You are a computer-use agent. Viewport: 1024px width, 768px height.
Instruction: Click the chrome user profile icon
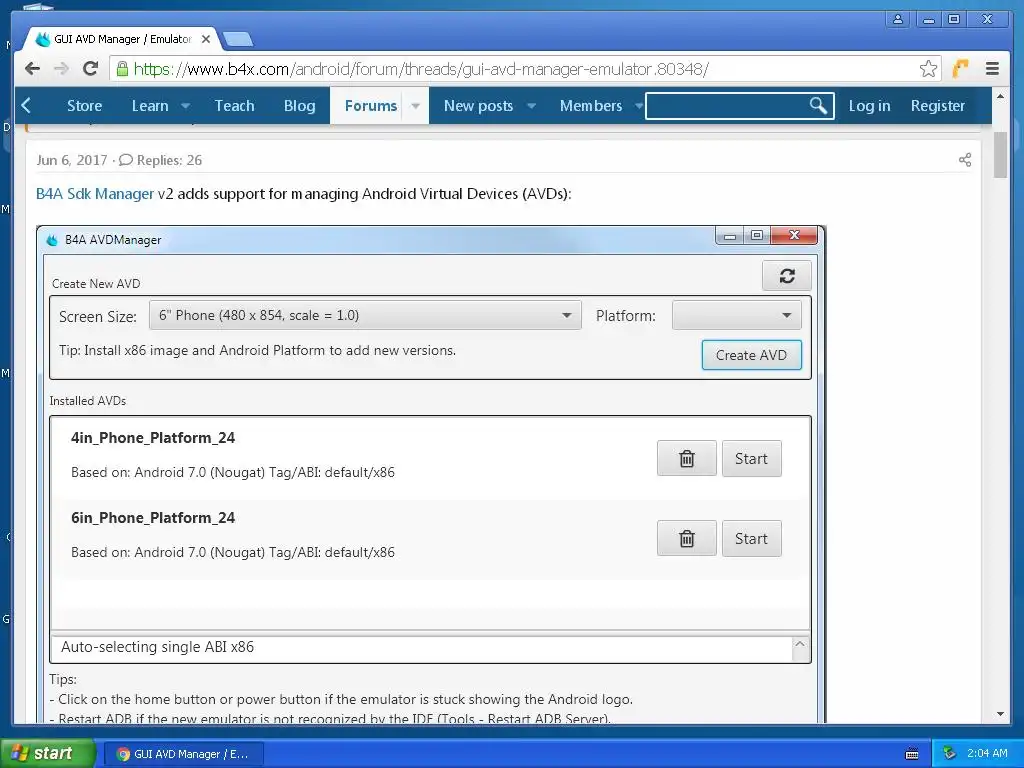[x=898, y=19]
